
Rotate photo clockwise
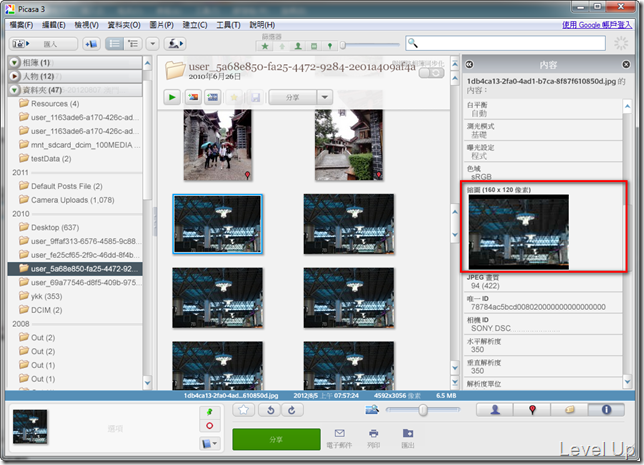pyautogui.click(x=292, y=410)
